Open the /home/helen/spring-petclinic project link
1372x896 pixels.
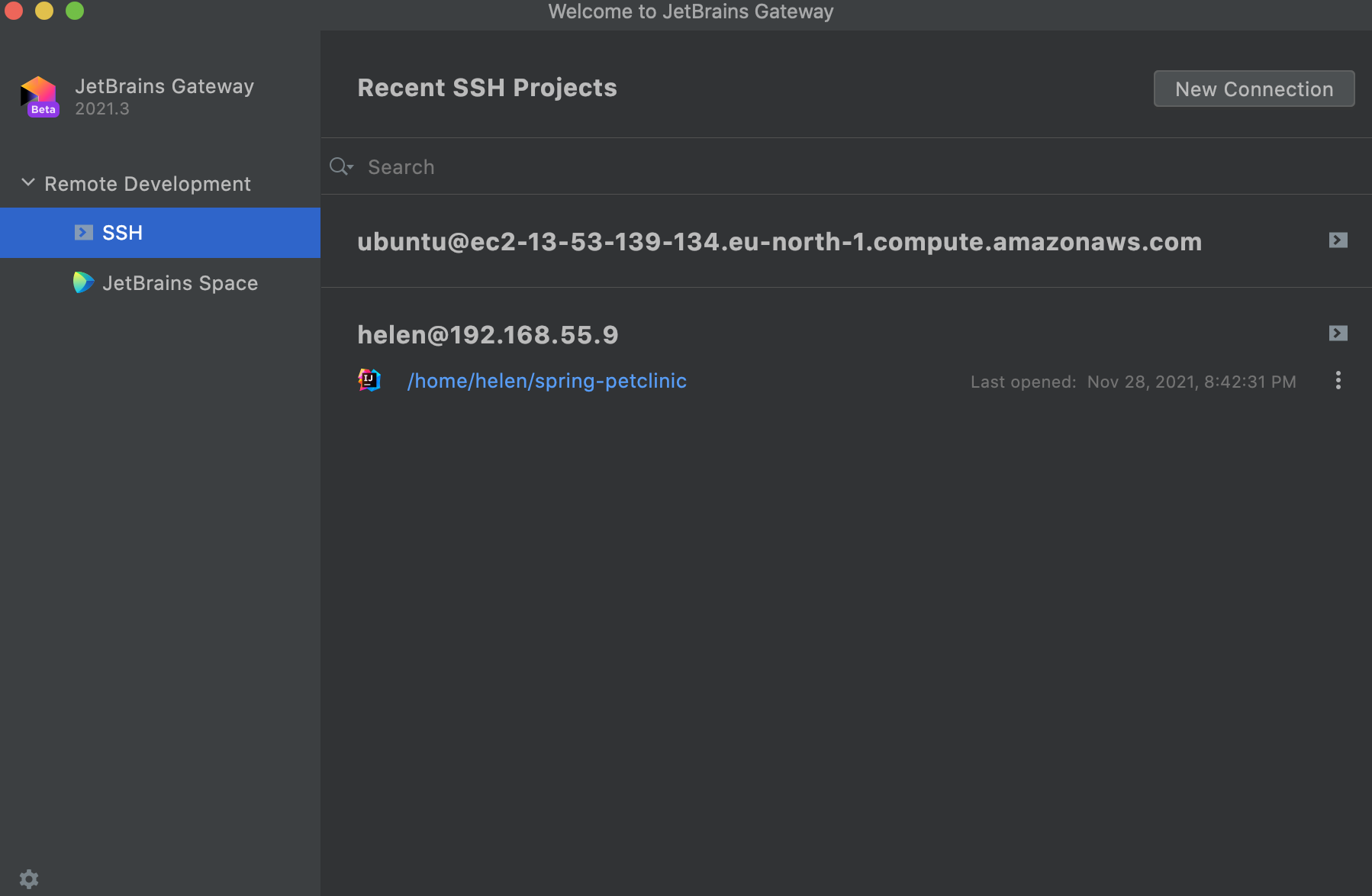point(546,381)
